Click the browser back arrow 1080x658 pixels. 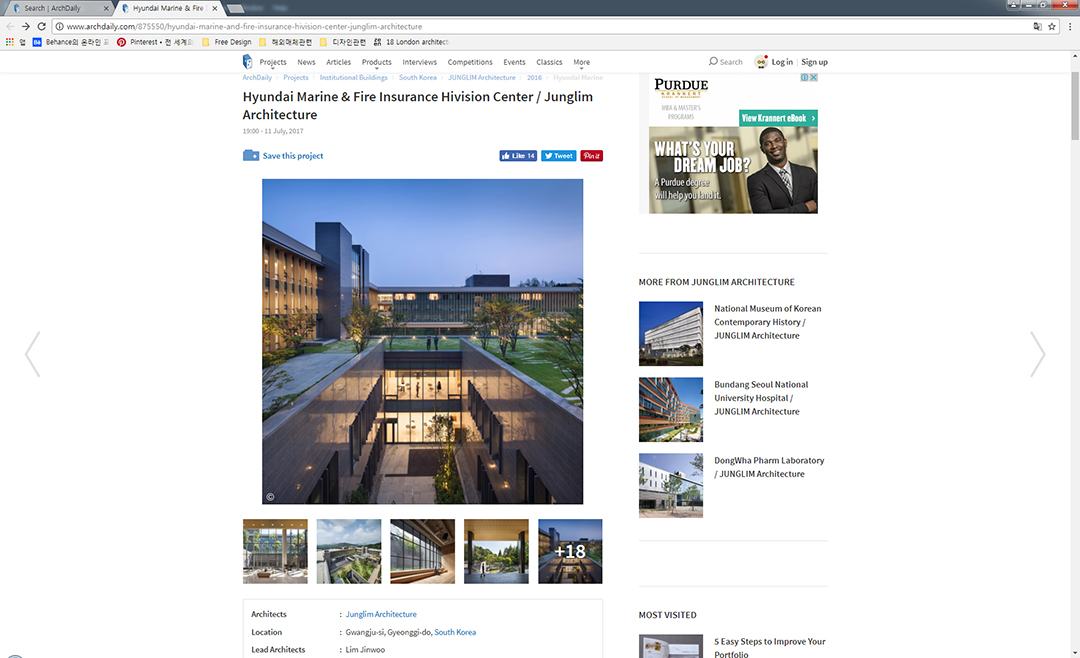(10, 26)
